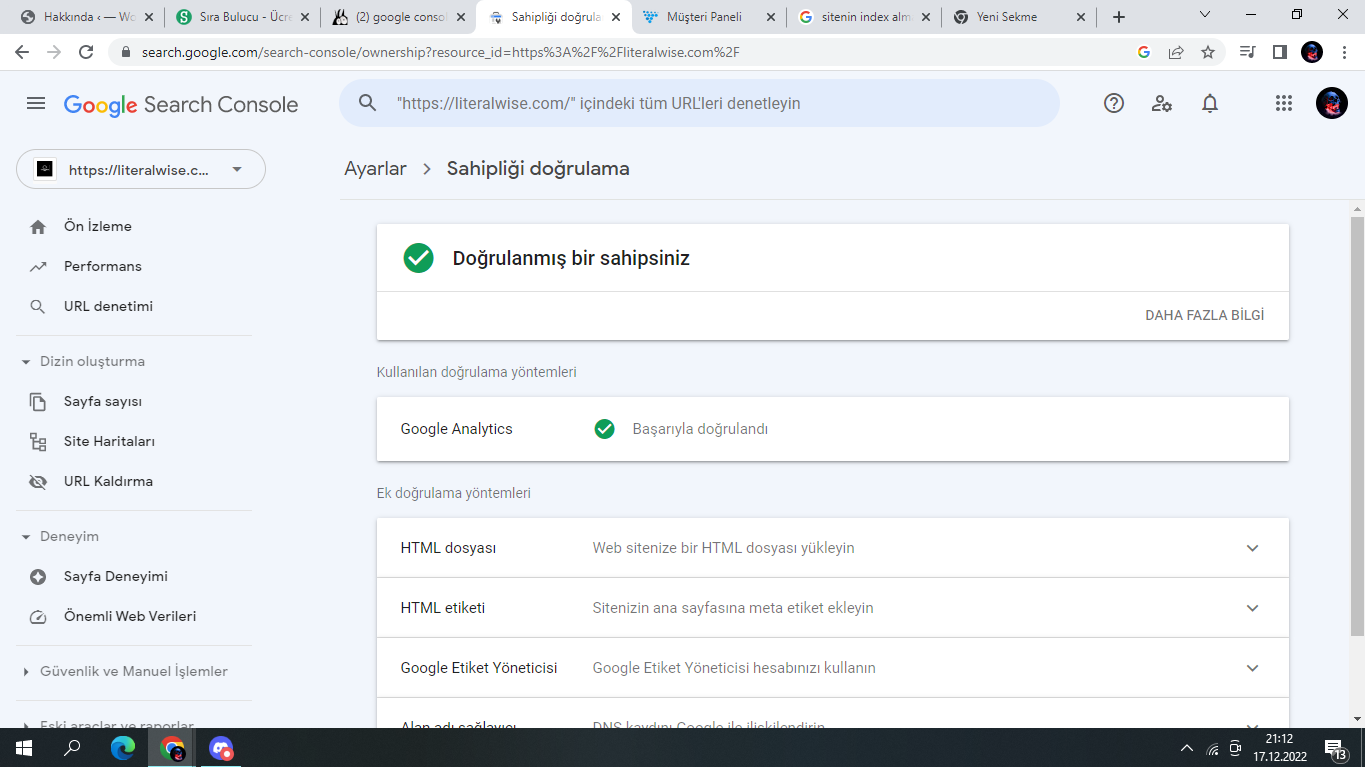The height and width of the screenshot is (767, 1365).
Task: Click the magnifier icon in URL inspection bar
Action: click(367, 103)
